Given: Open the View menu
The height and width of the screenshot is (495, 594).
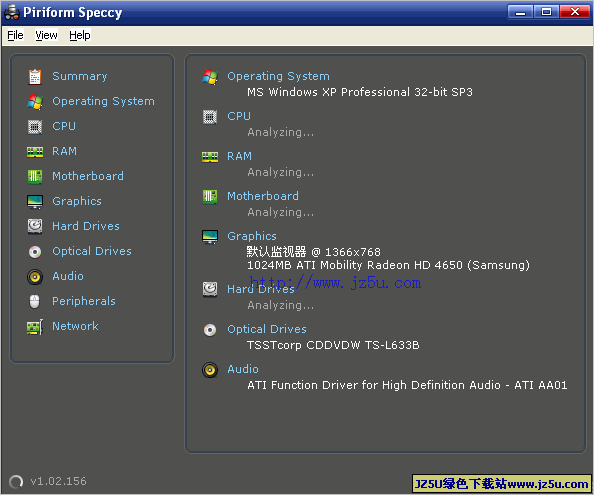Looking at the screenshot, I should click(46, 35).
